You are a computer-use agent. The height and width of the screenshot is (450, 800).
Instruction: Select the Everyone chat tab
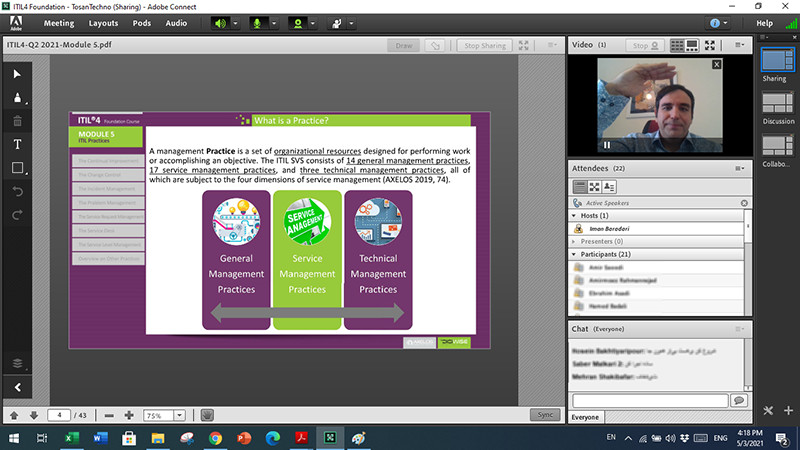pos(585,417)
